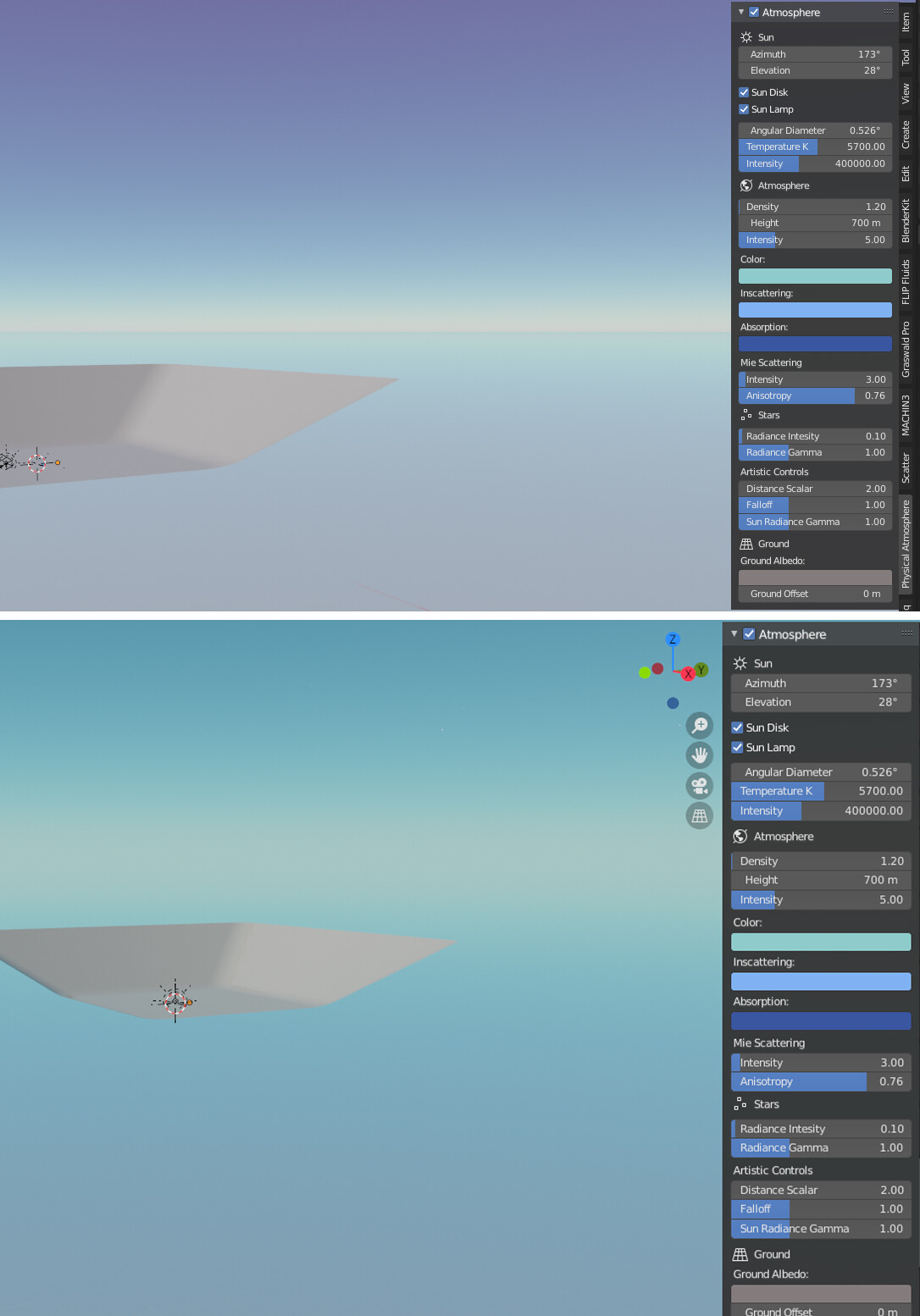Viewport: 920px width, 1316px height.
Task: Toggle camera view with the camera gizmo
Action: coord(700,786)
